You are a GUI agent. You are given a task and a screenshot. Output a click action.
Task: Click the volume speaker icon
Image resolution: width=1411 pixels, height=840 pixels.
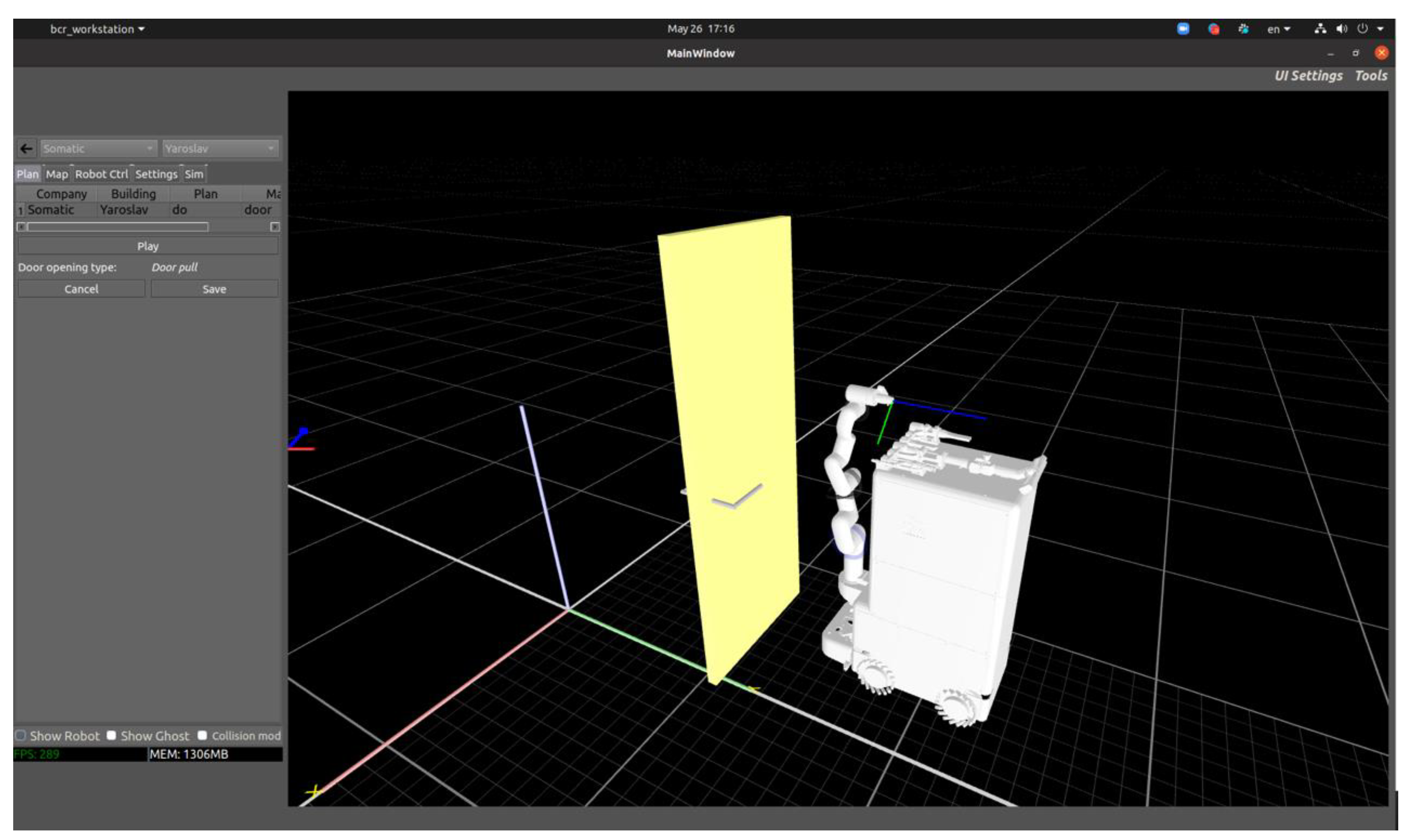(x=1341, y=29)
